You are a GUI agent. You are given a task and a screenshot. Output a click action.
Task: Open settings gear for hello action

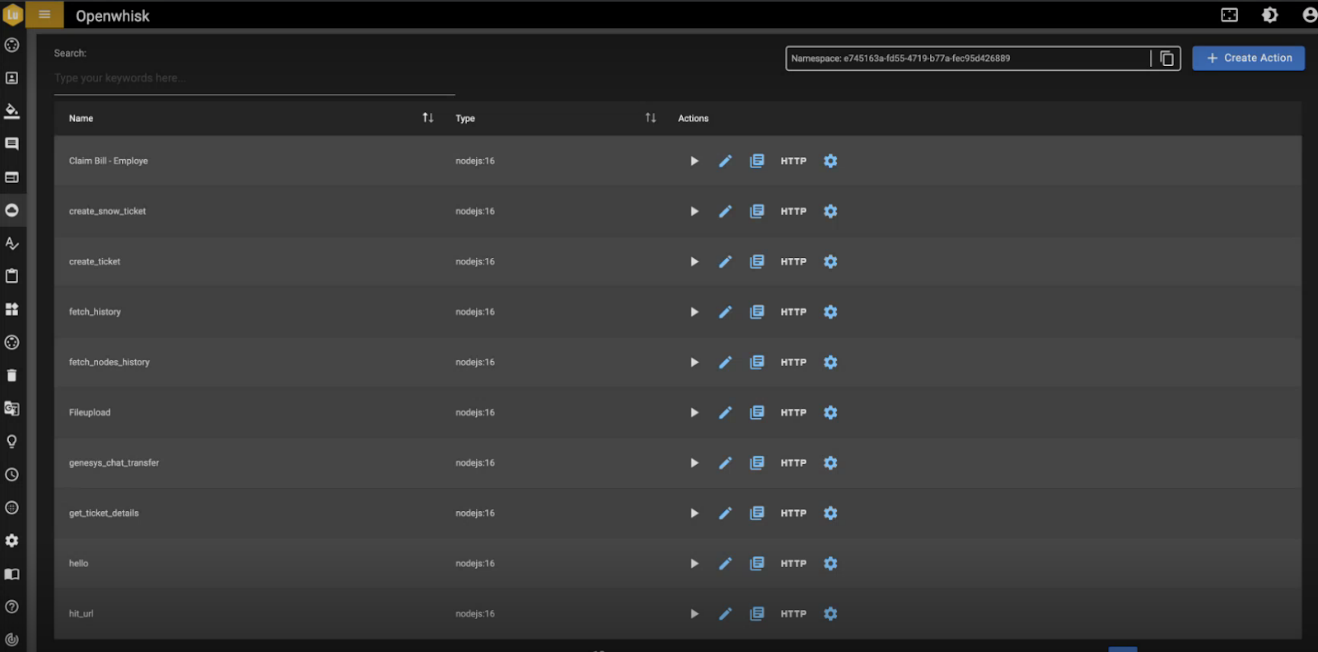(x=830, y=563)
